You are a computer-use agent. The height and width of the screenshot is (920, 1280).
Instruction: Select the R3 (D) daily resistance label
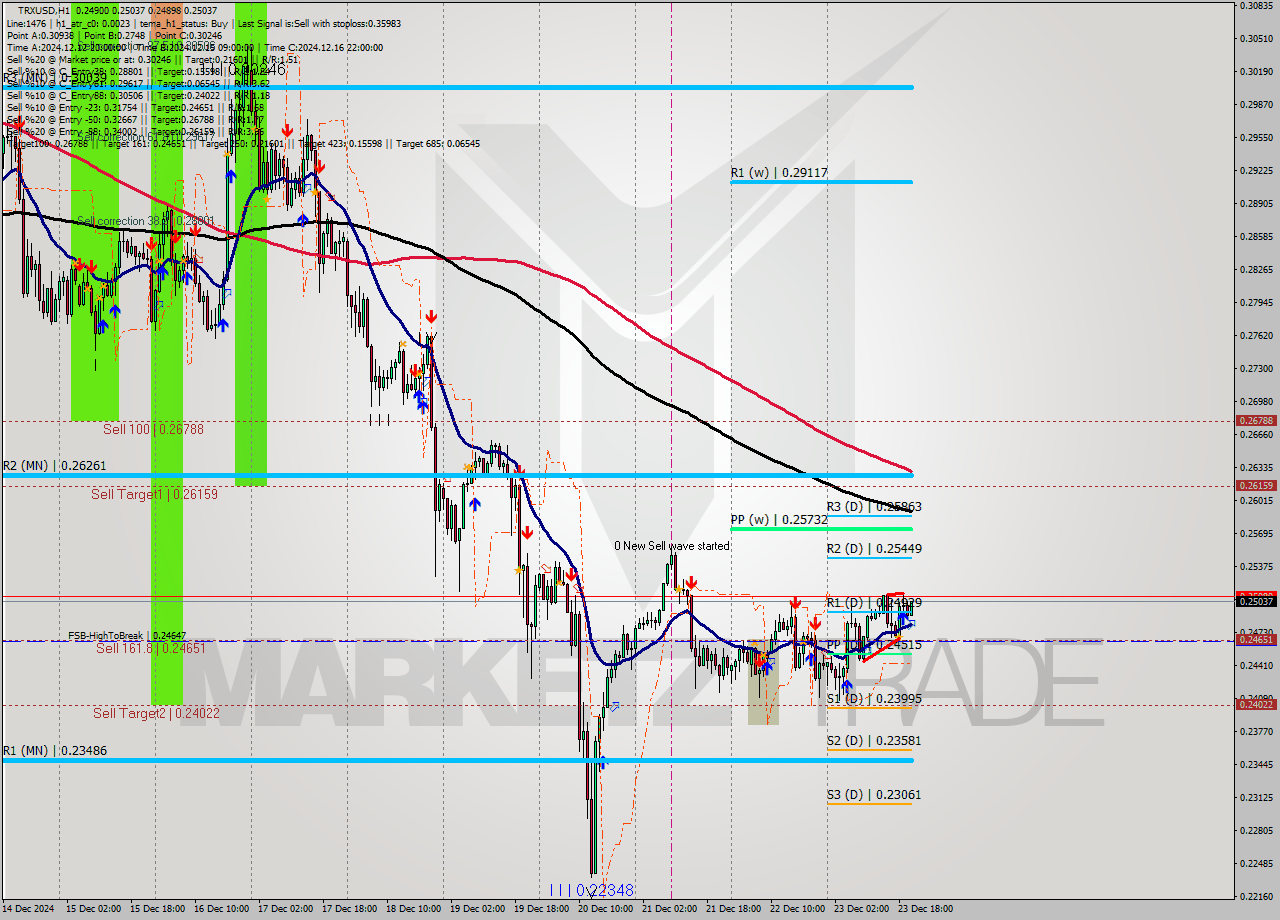click(874, 507)
